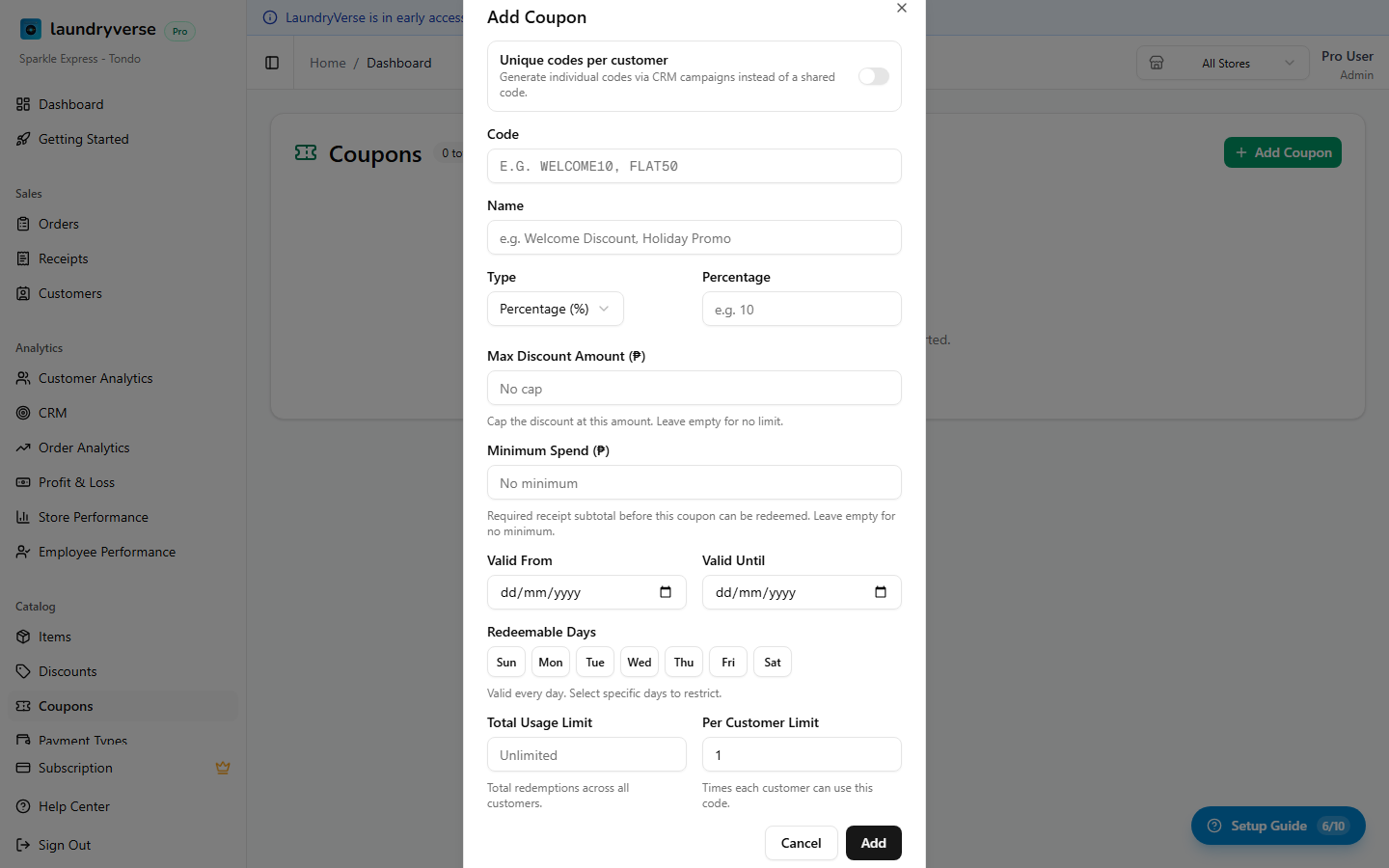This screenshot has width=1389, height=868.
Task: Go to Orders in the sidebar
Action: click(x=123, y=224)
